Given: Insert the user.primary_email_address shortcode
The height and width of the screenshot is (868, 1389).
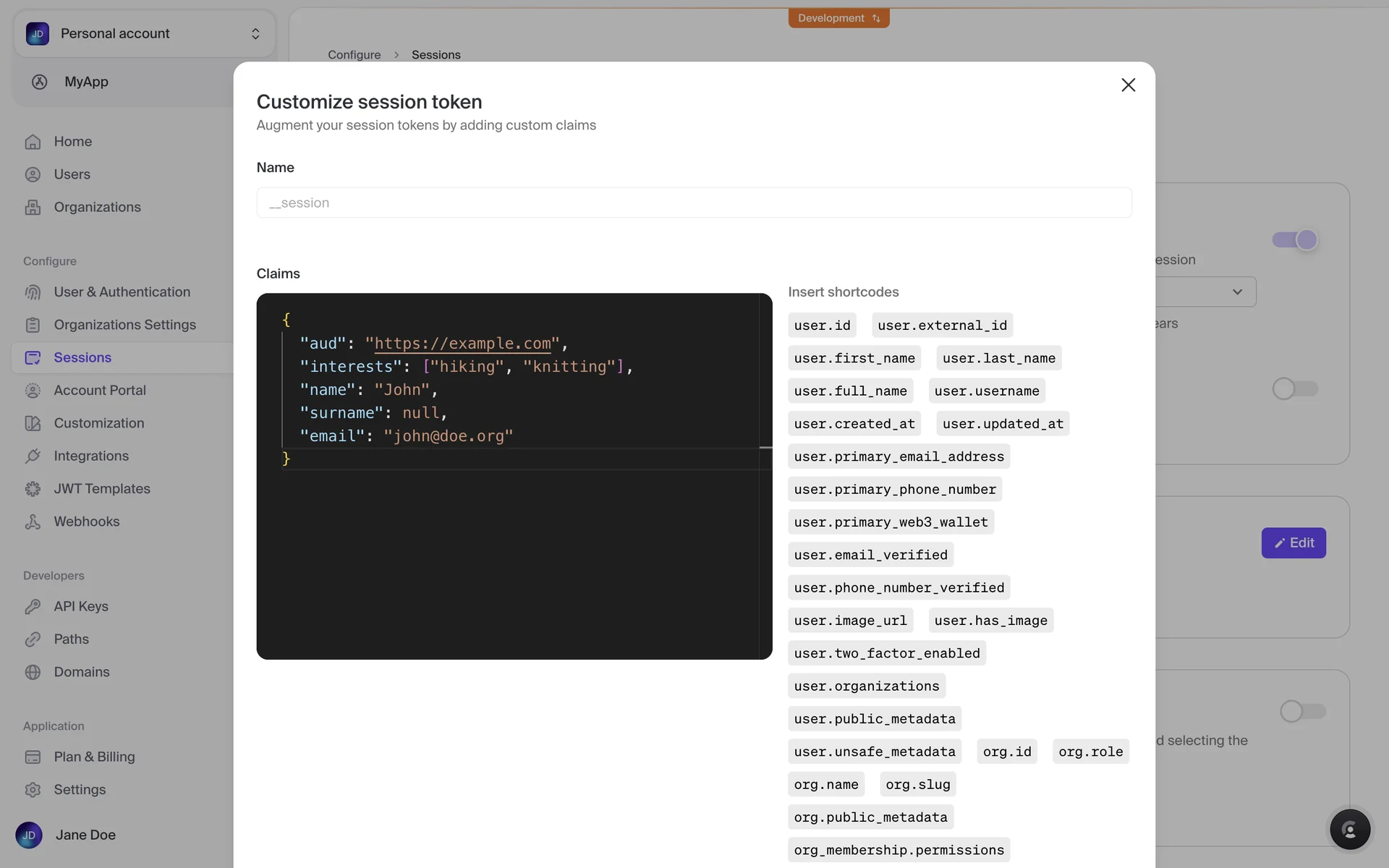Looking at the screenshot, I should click(899, 456).
